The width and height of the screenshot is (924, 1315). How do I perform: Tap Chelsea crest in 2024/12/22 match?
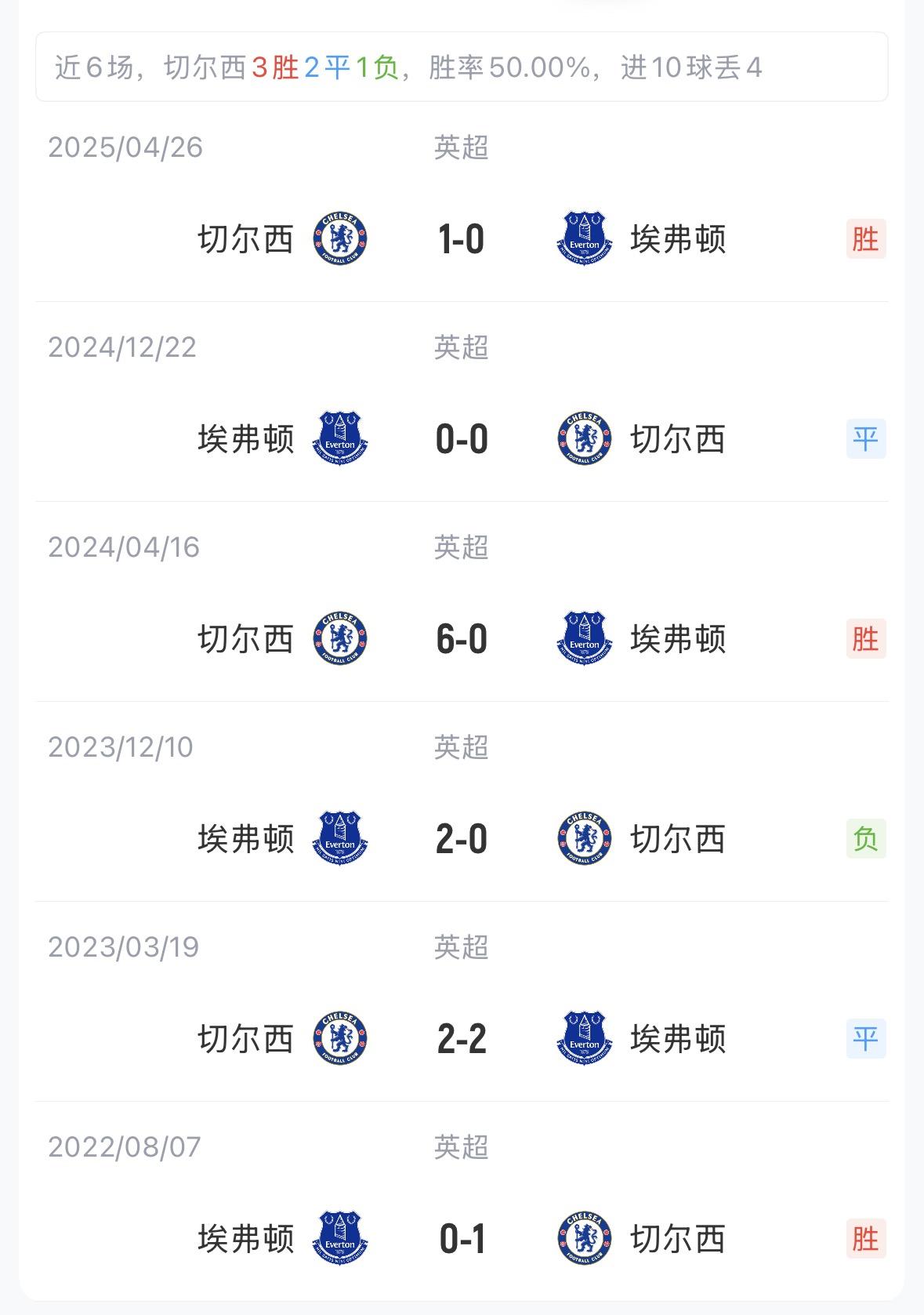(584, 438)
